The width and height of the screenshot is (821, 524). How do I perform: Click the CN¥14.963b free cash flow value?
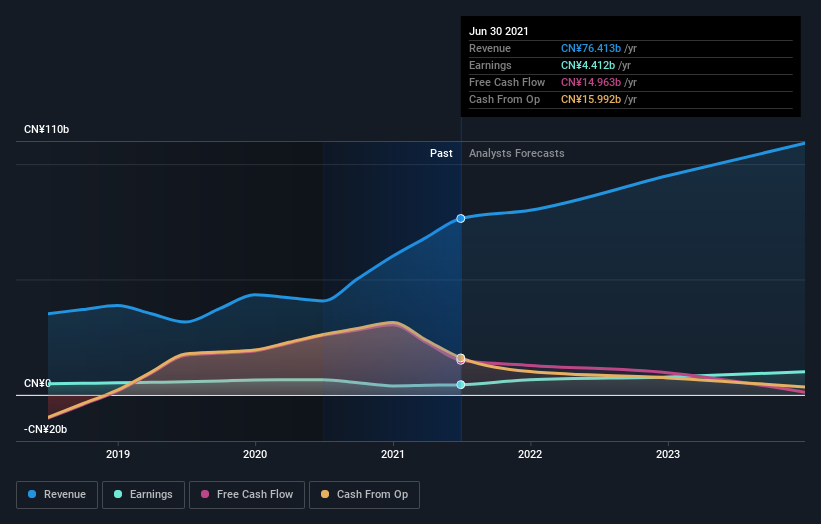click(x=591, y=82)
